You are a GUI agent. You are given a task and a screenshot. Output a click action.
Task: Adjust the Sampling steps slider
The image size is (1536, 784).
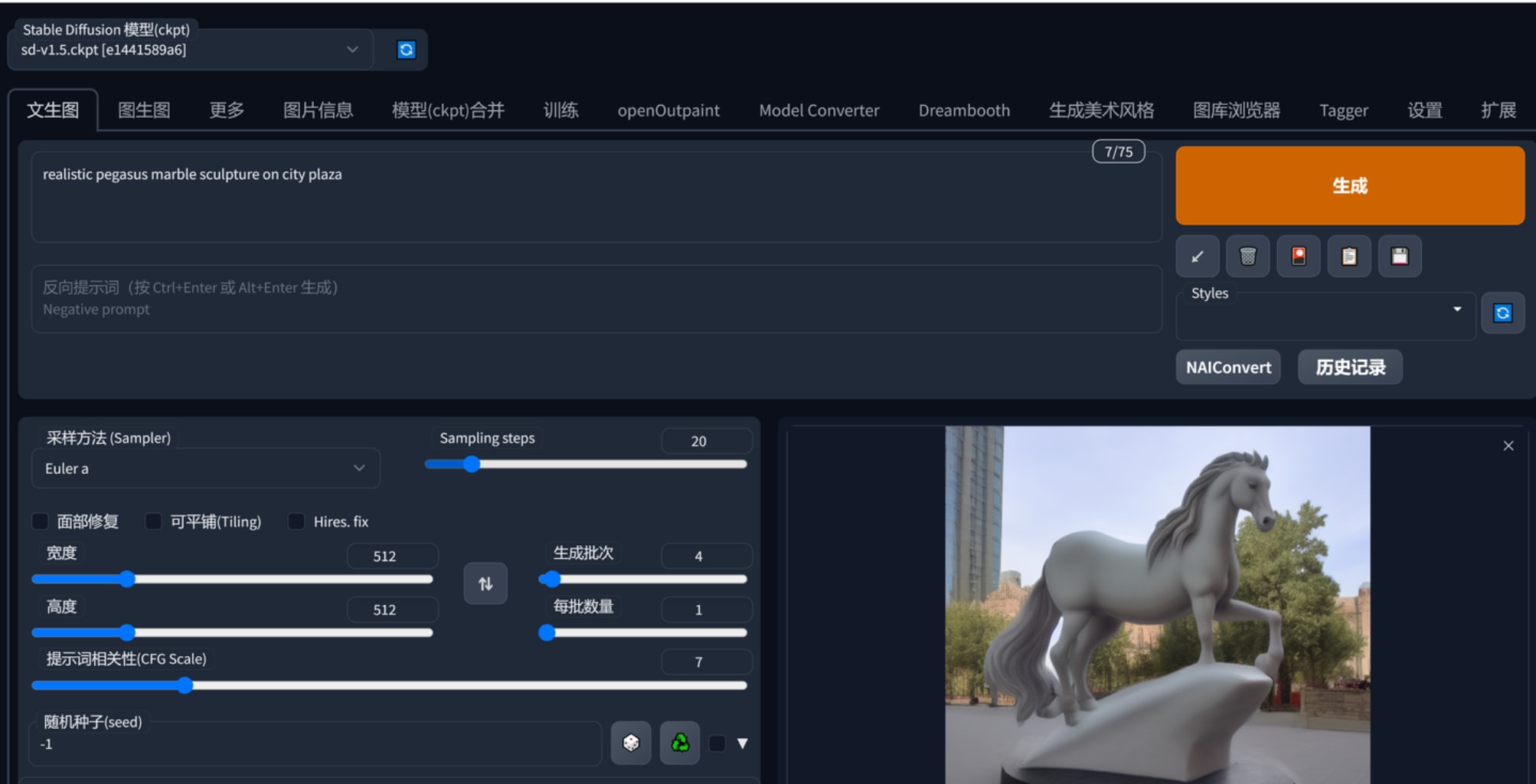click(586, 464)
